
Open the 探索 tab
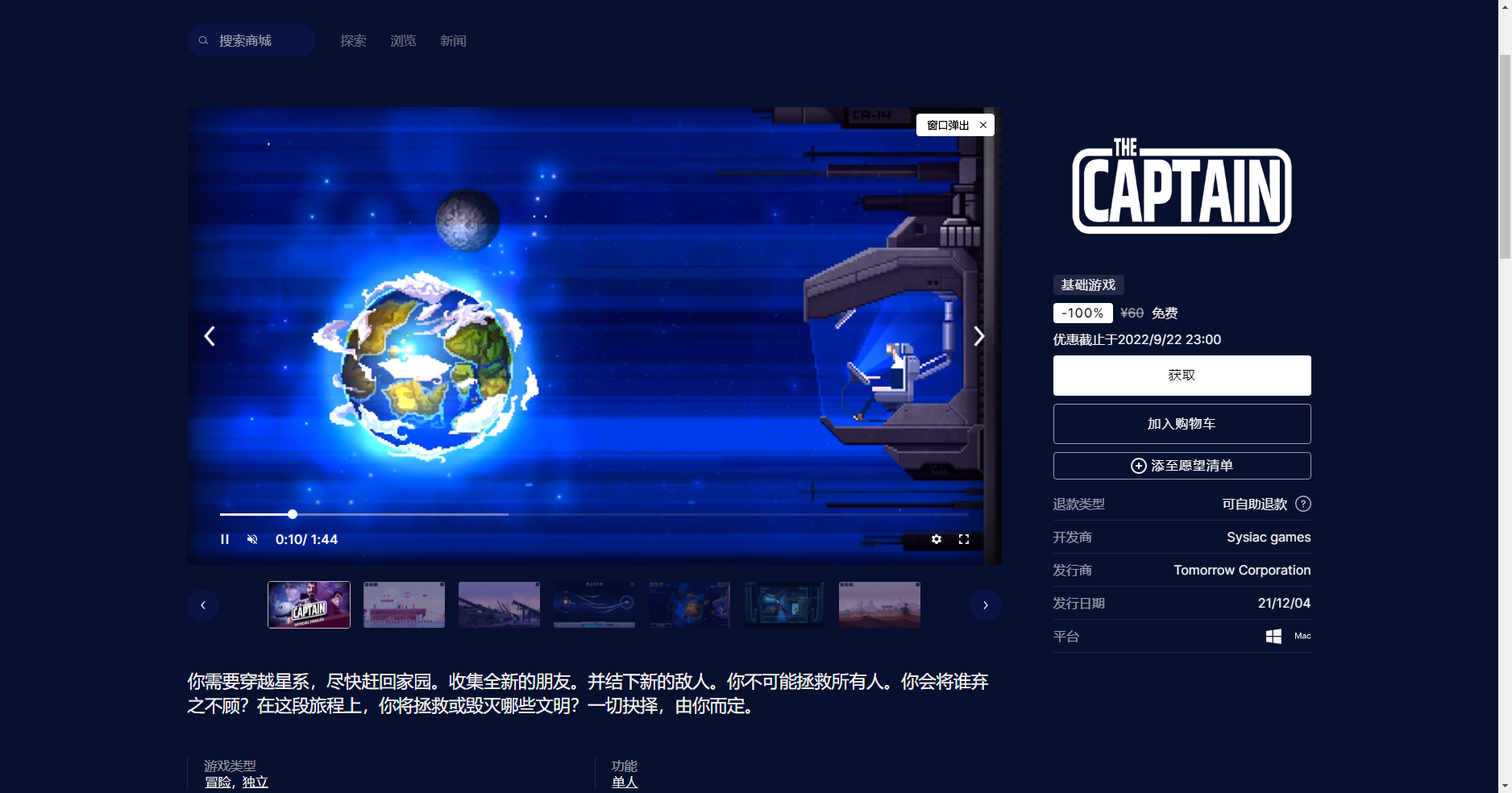(x=353, y=40)
